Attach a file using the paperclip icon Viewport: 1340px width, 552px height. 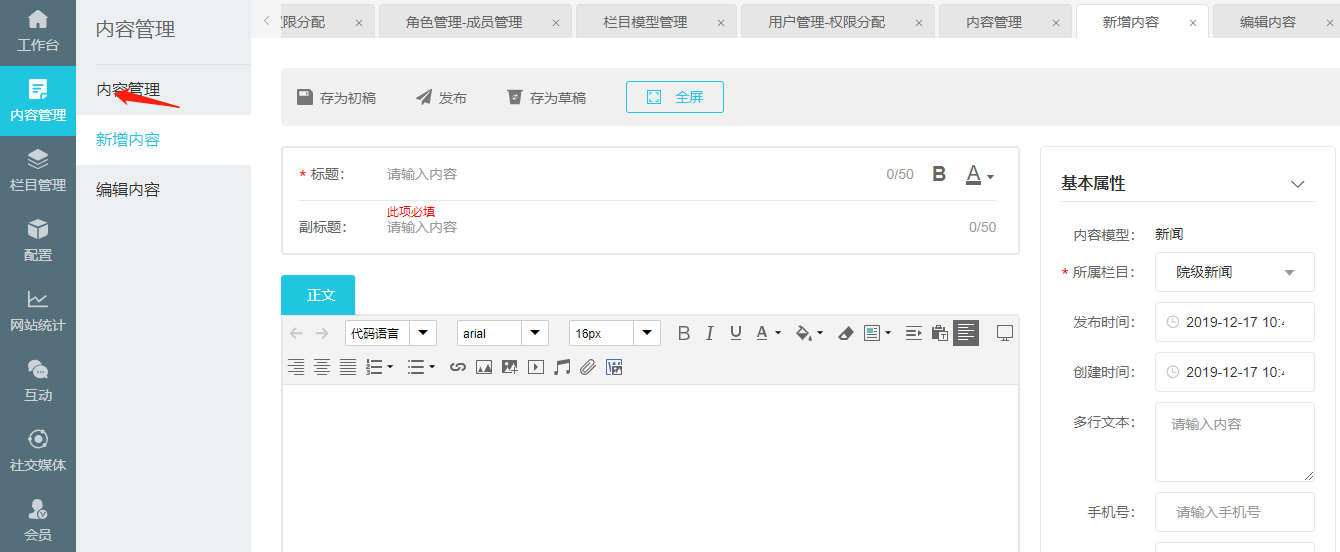pyautogui.click(x=588, y=367)
